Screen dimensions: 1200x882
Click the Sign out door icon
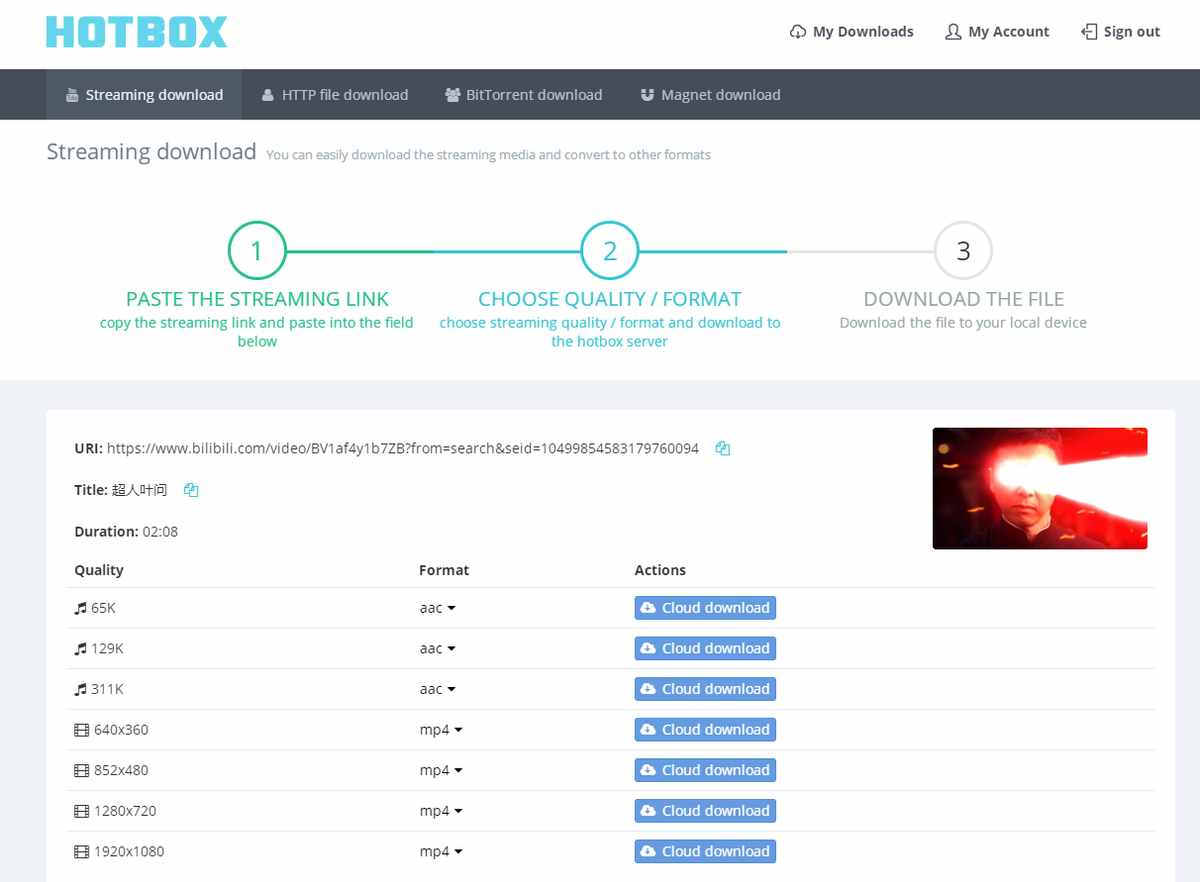1090,32
